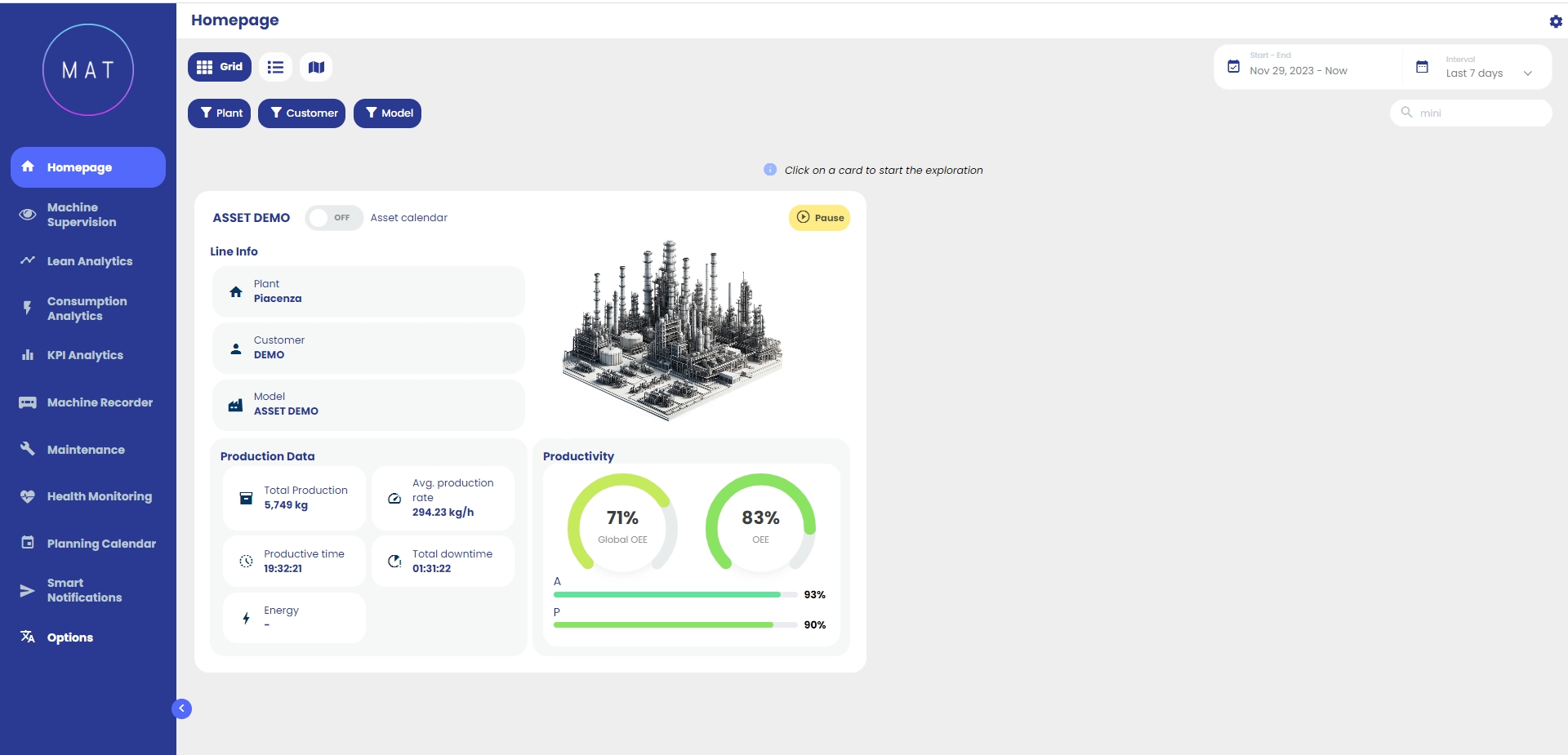Open Machine Supervision in sidebar
The image size is (1568, 755).
click(82, 215)
